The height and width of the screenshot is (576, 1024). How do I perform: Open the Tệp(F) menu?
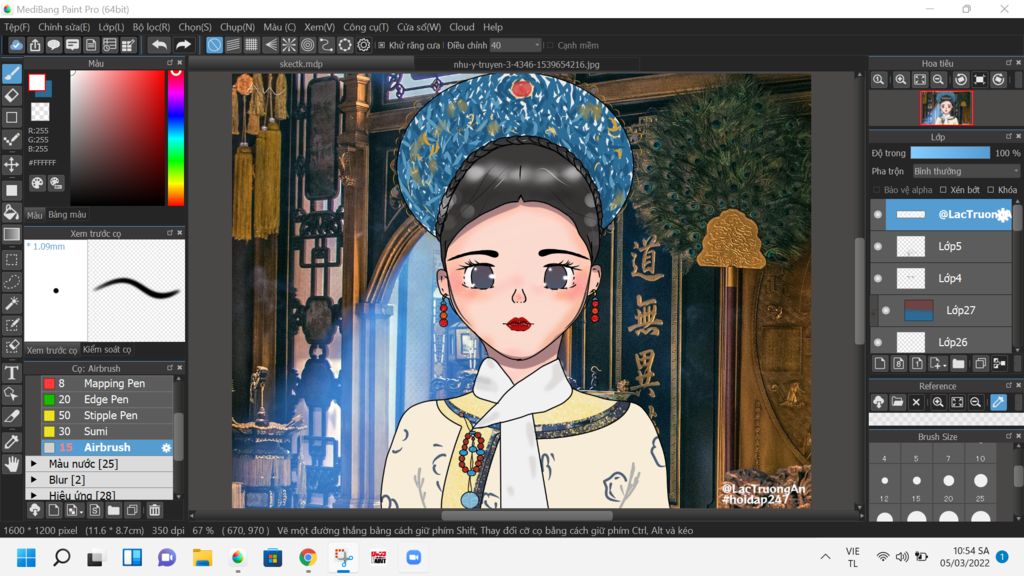(17, 27)
